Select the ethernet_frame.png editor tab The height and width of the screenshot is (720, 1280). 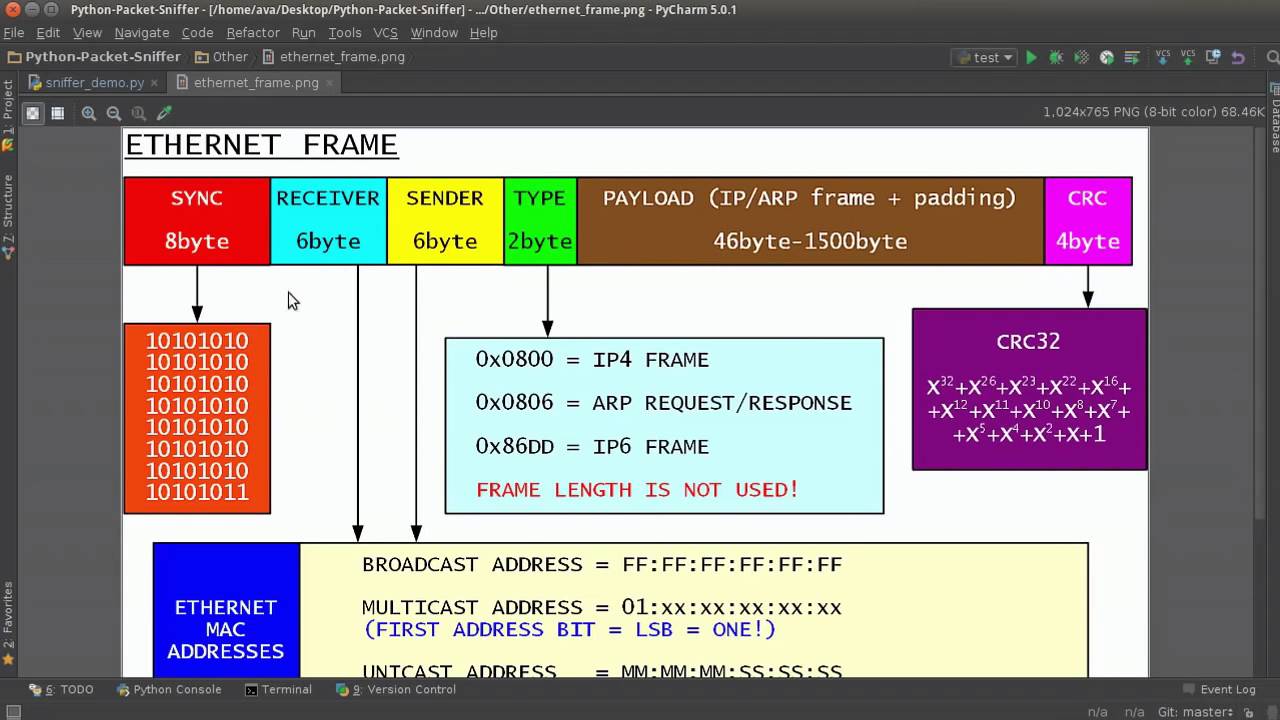[x=256, y=83]
